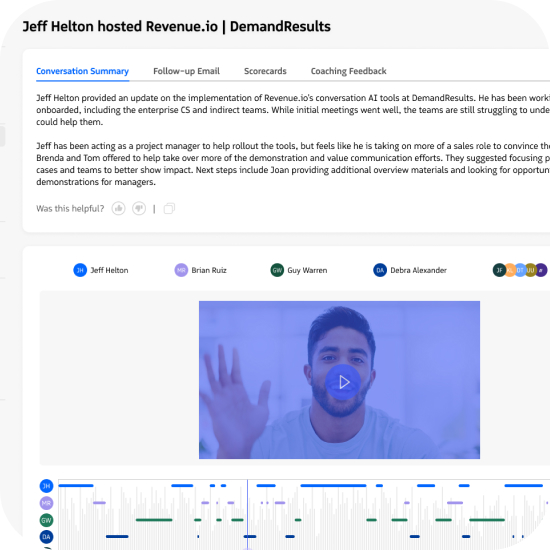Click the 'Jeff Helton' participant name
This screenshot has height=550, width=550.
[109, 270]
